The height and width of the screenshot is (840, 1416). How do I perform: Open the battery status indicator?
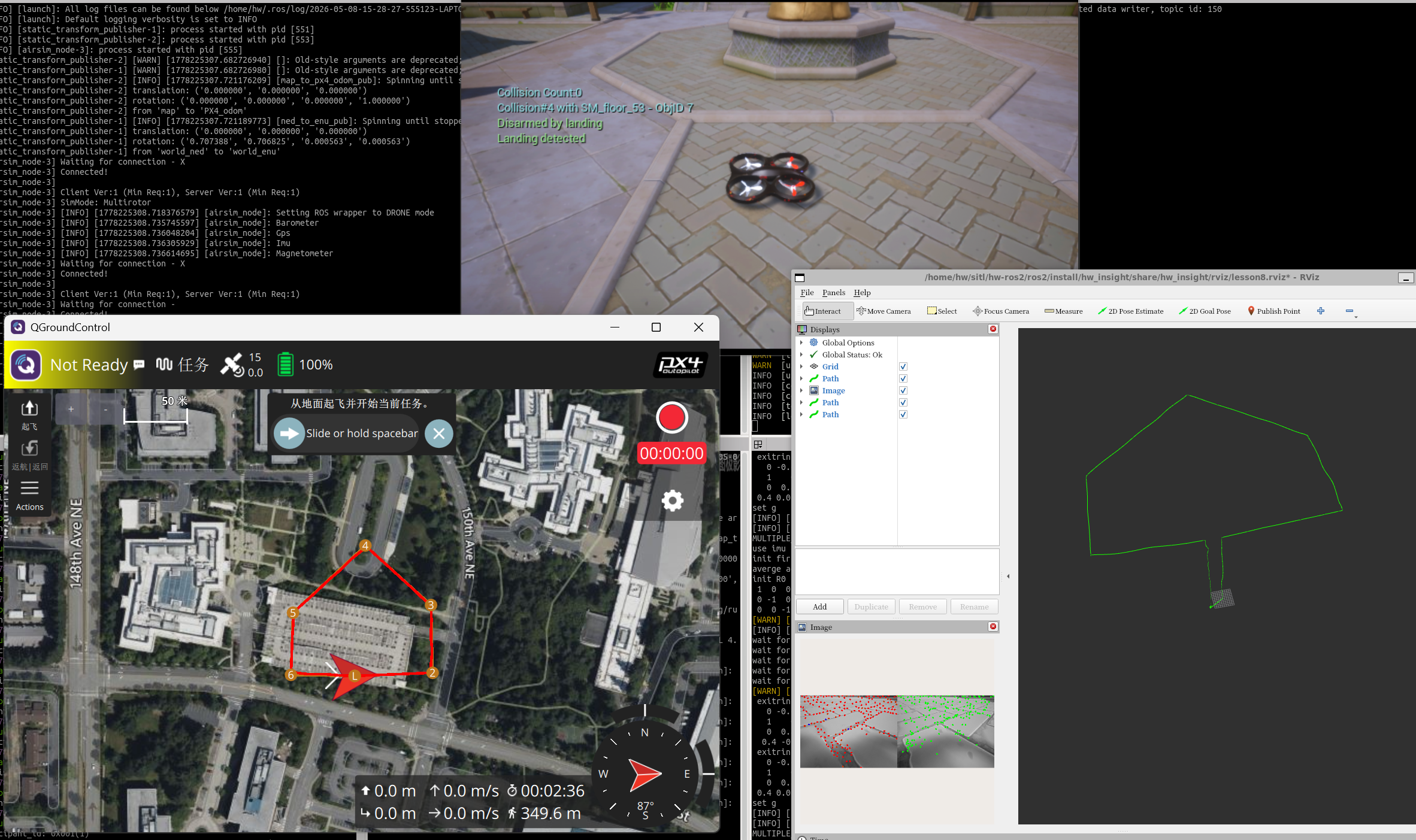tap(285, 365)
